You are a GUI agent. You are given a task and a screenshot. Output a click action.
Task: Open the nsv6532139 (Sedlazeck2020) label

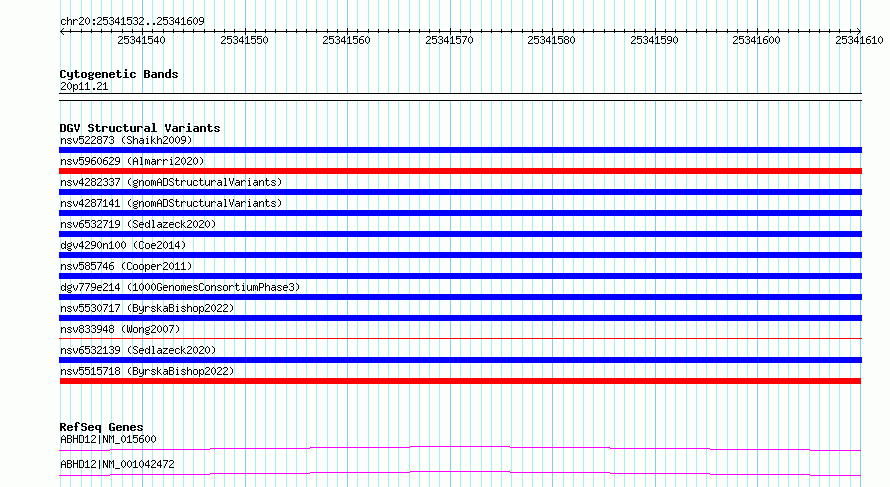[x=138, y=350]
